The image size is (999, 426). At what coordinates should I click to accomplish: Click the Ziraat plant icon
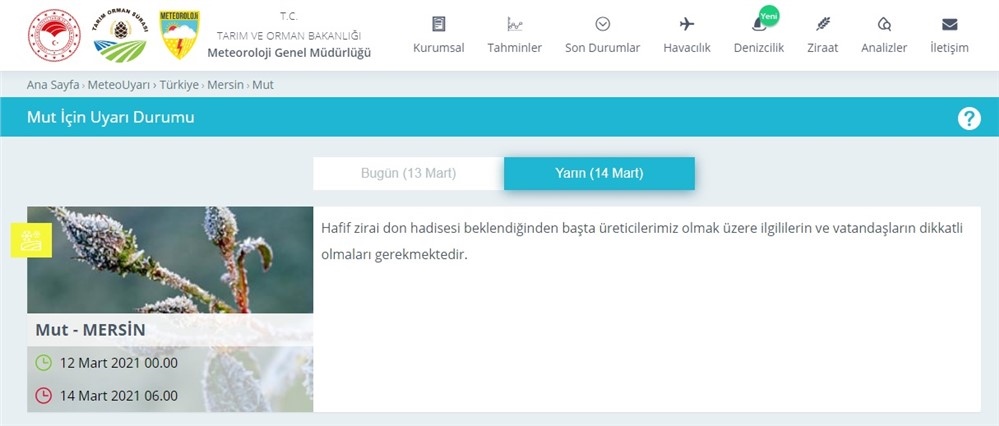[822, 24]
